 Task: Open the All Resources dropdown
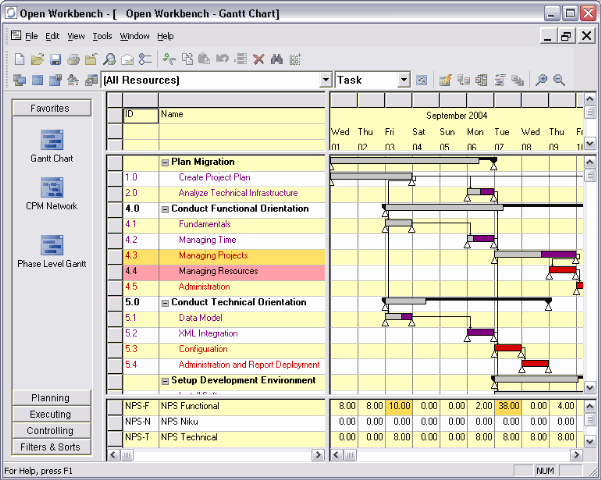point(325,80)
